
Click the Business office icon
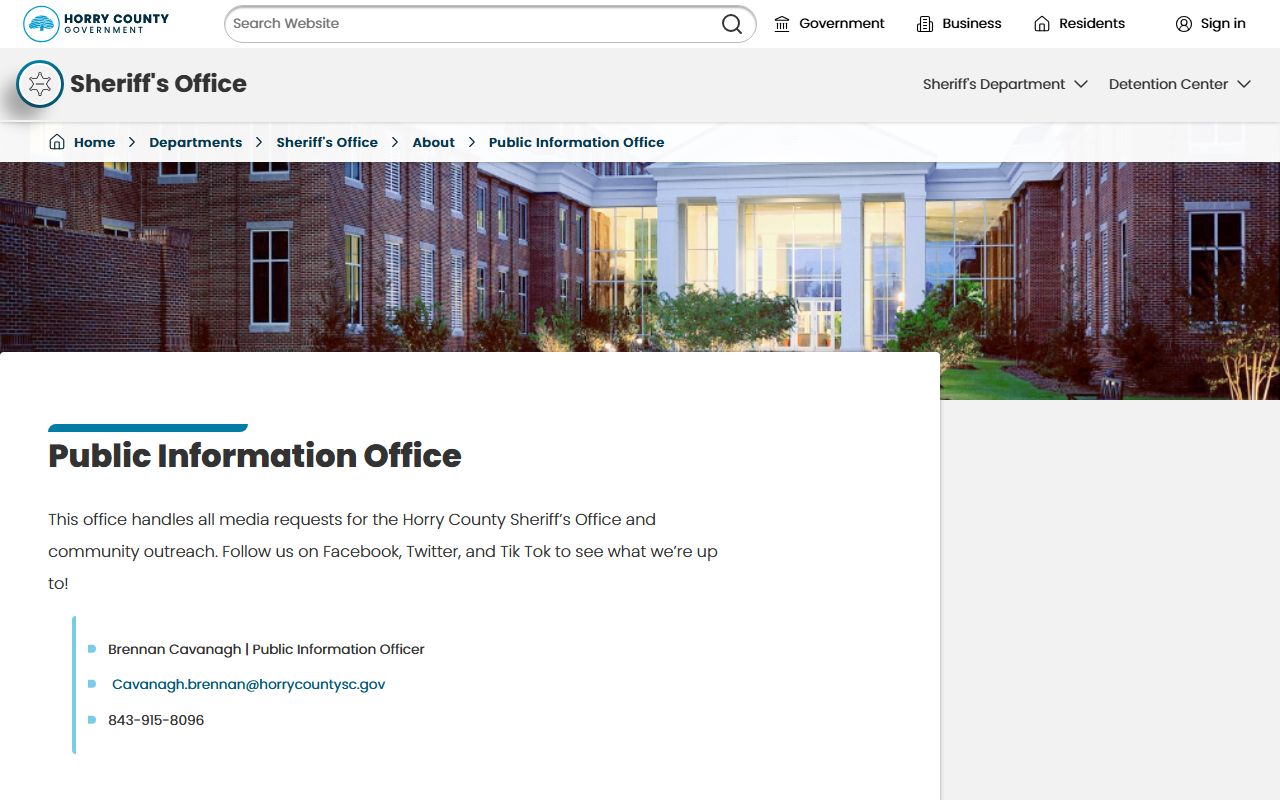[925, 24]
